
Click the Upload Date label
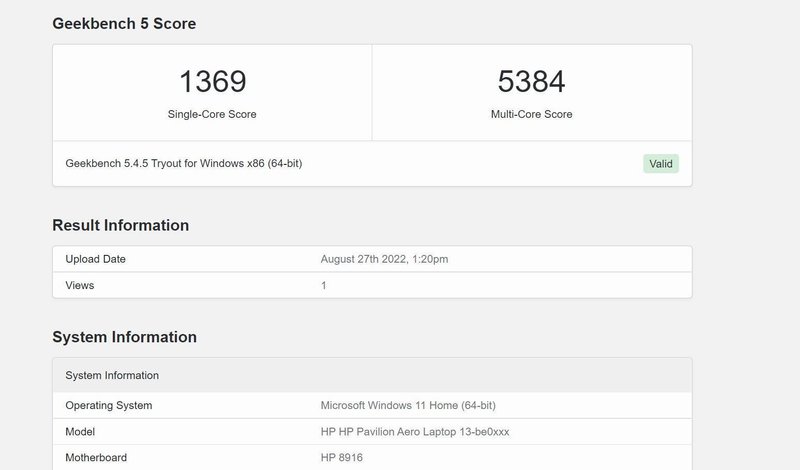[95, 259]
